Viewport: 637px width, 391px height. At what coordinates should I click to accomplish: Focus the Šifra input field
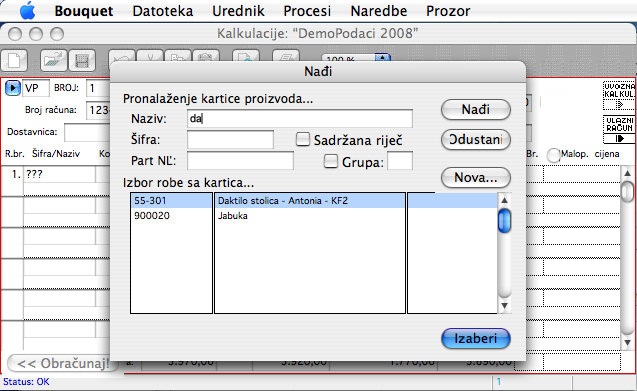coord(230,139)
